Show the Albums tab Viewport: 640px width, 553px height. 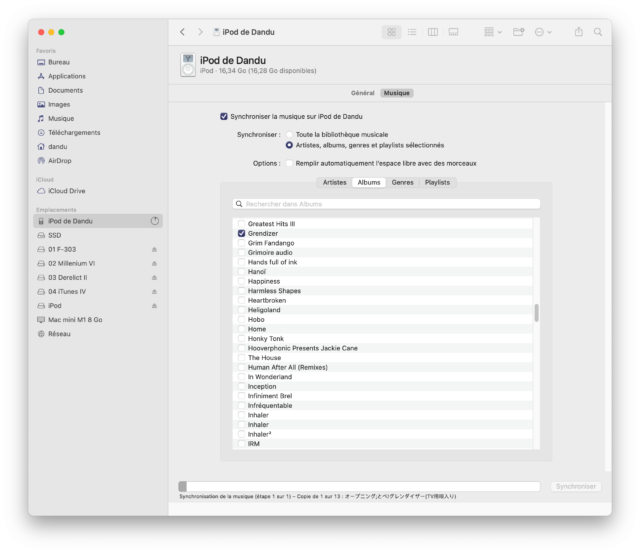[x=369, y=182]
